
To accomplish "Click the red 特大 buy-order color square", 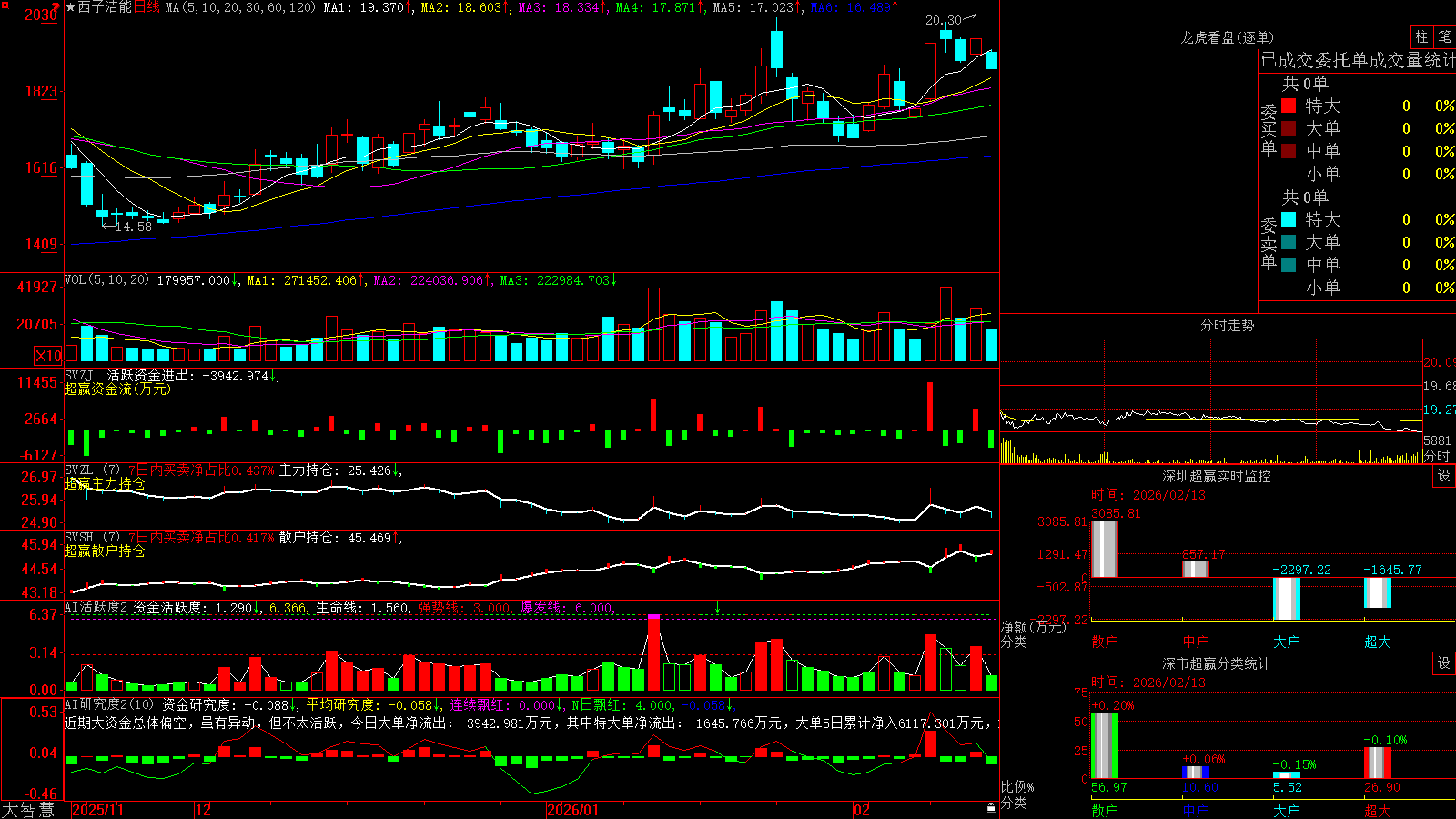I will (1289, 106).
